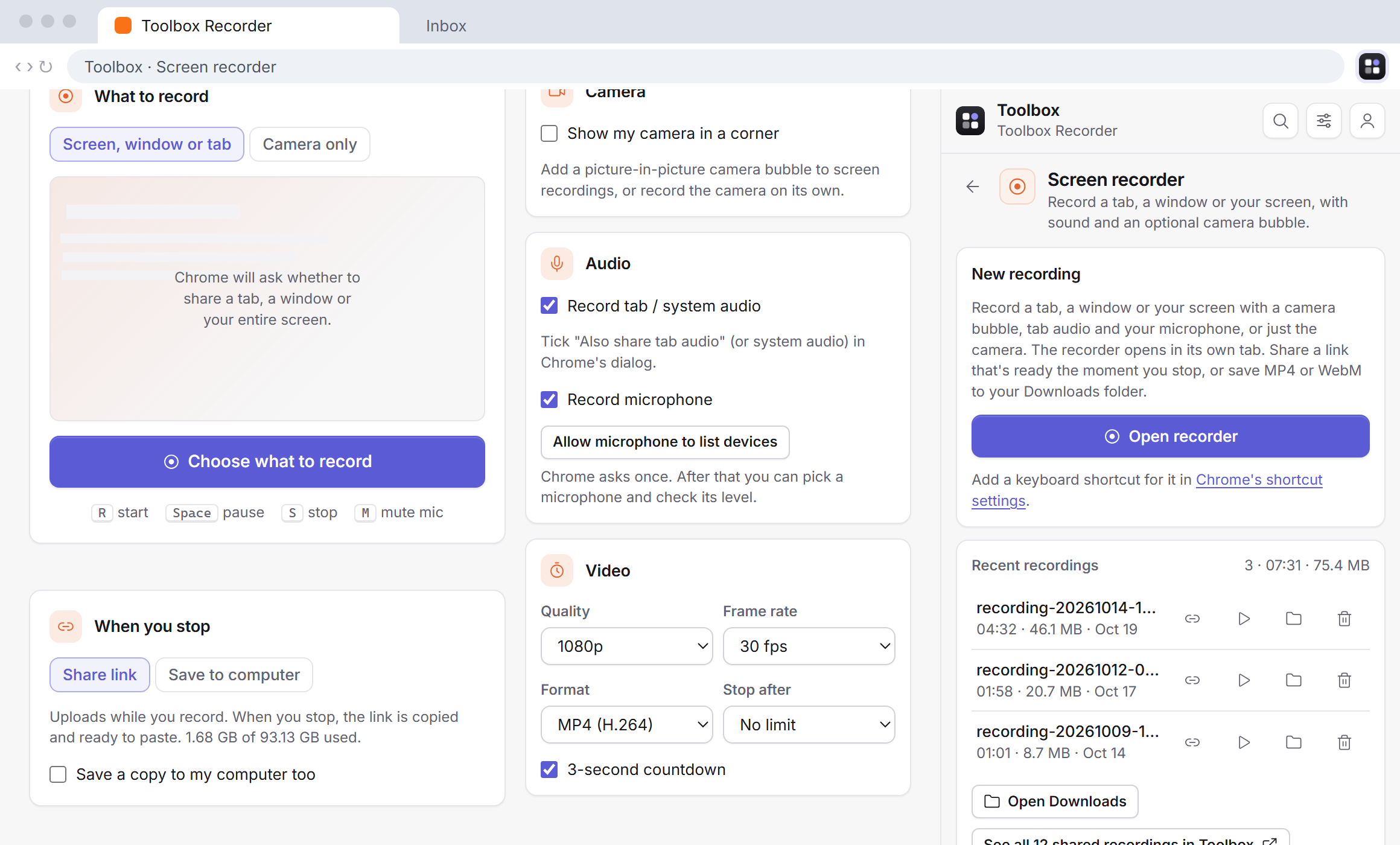Copy link for recording-20261014 recording

point(1192,619)
